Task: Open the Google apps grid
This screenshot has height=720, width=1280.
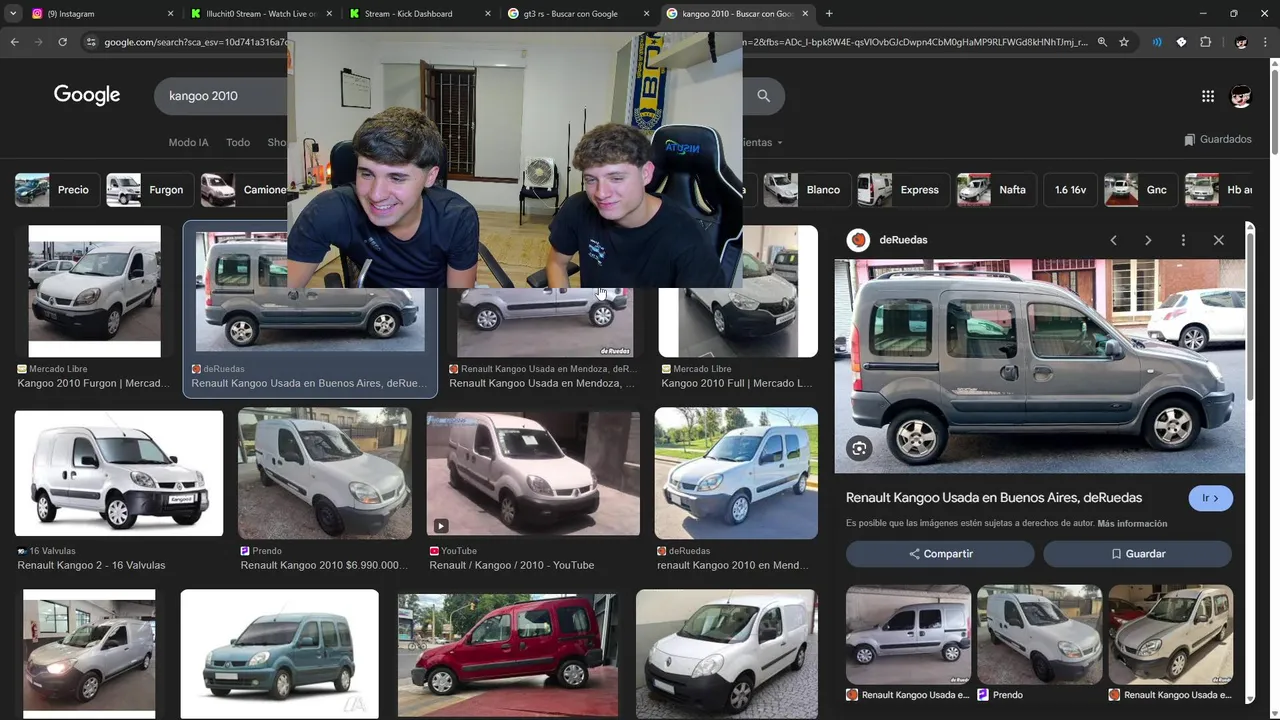Action: (x=1208, y=96)
